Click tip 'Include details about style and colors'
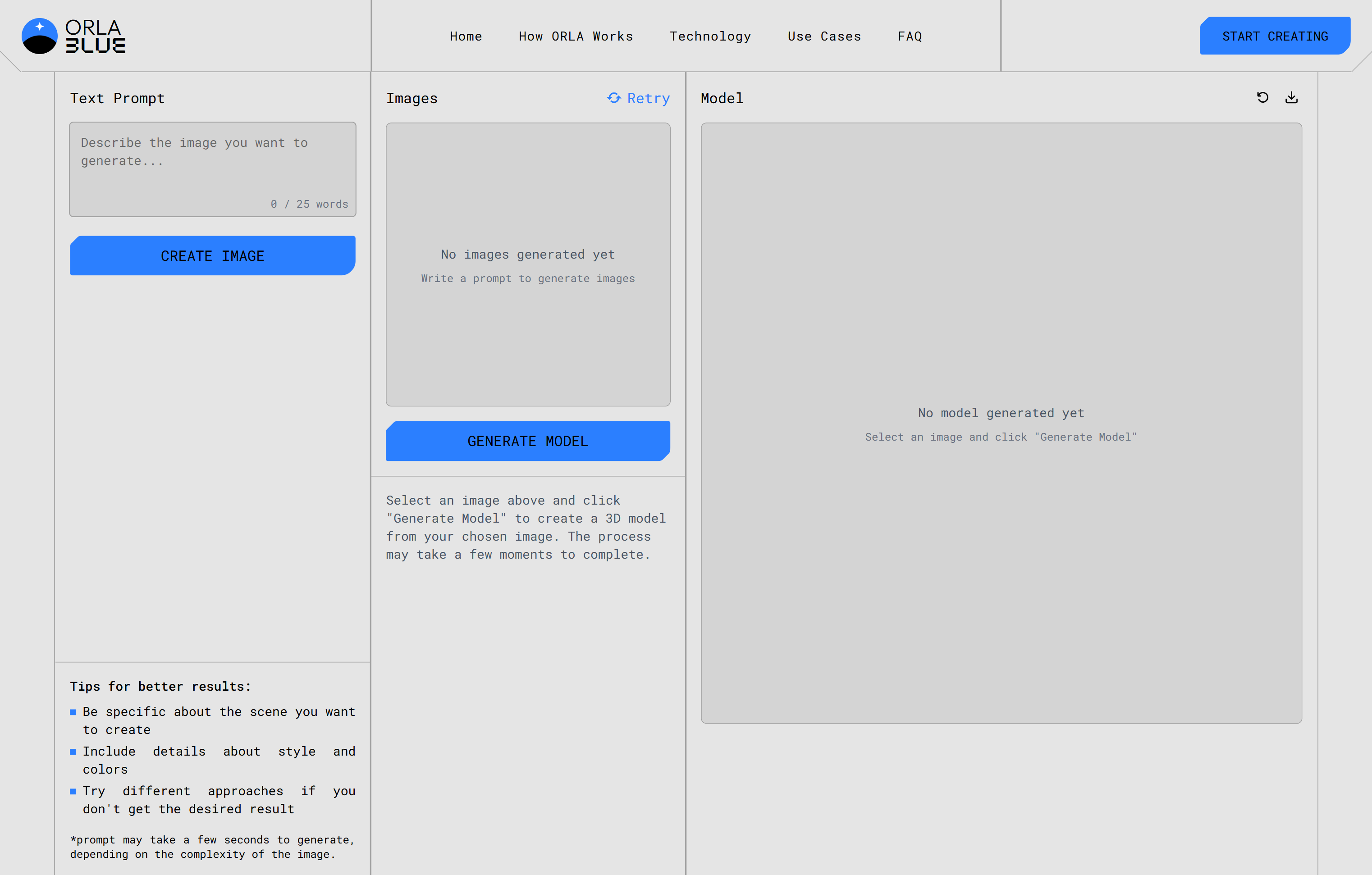 (x=219, y=761)
